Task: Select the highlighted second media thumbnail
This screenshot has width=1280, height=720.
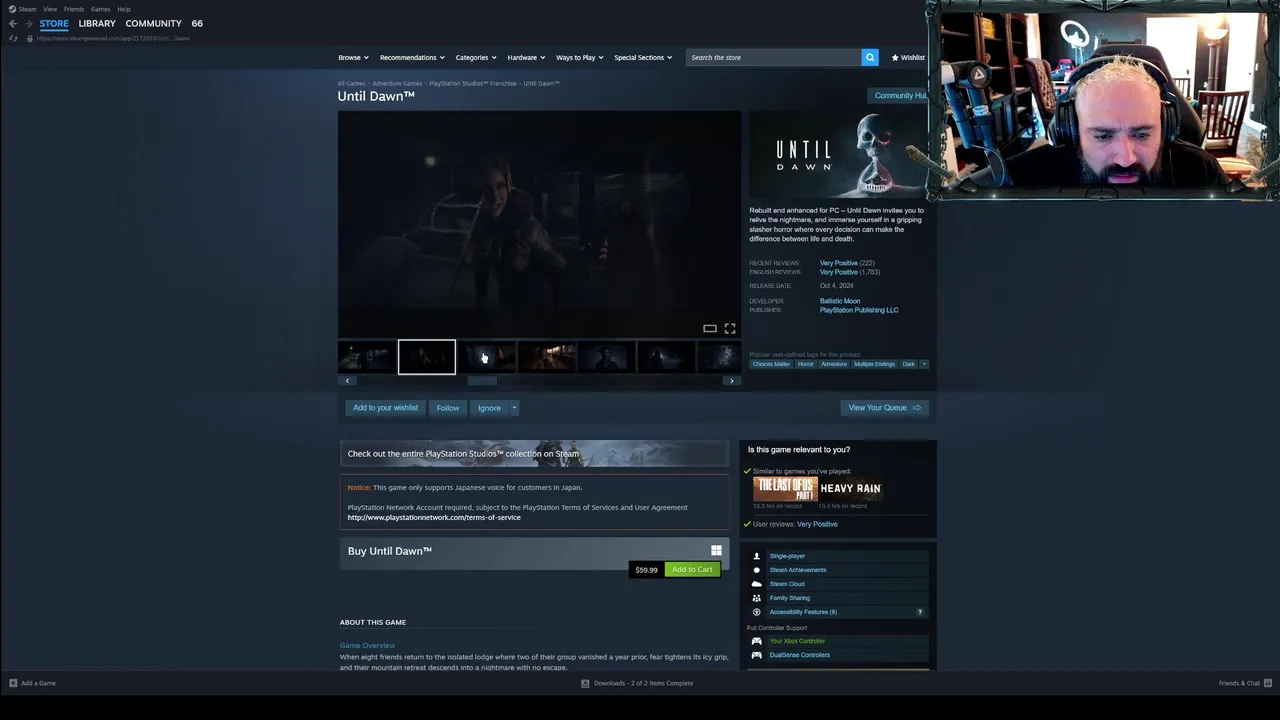Action: [x=427, y=357]
